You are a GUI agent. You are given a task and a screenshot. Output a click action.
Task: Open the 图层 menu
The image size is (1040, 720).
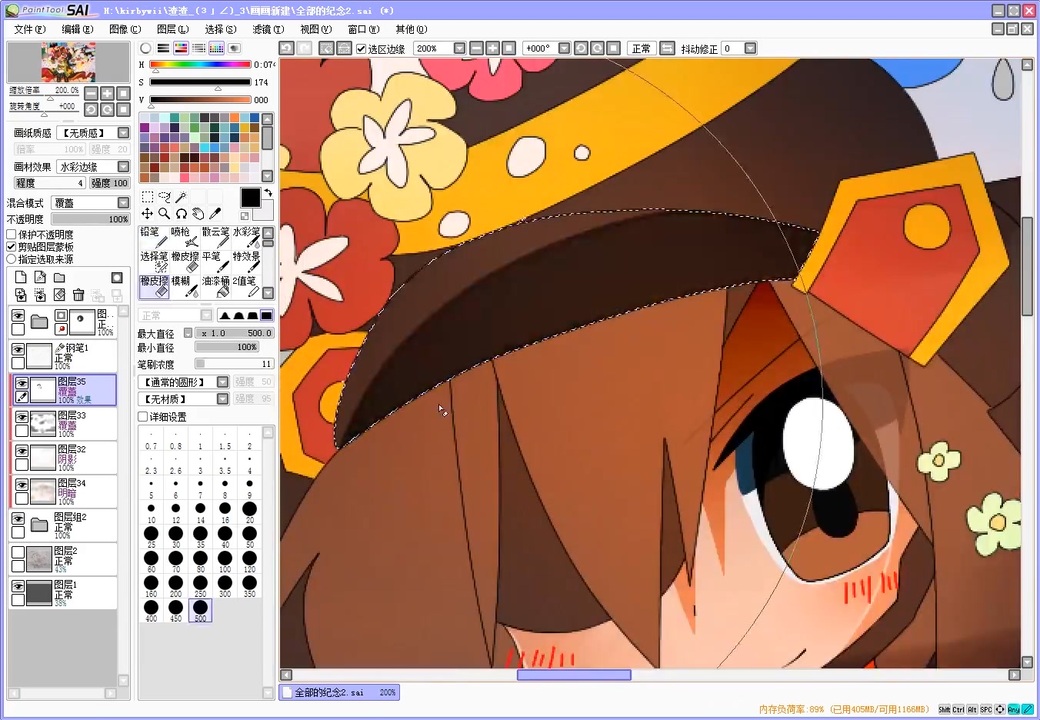pyautogui.click(x=173, y=29)
